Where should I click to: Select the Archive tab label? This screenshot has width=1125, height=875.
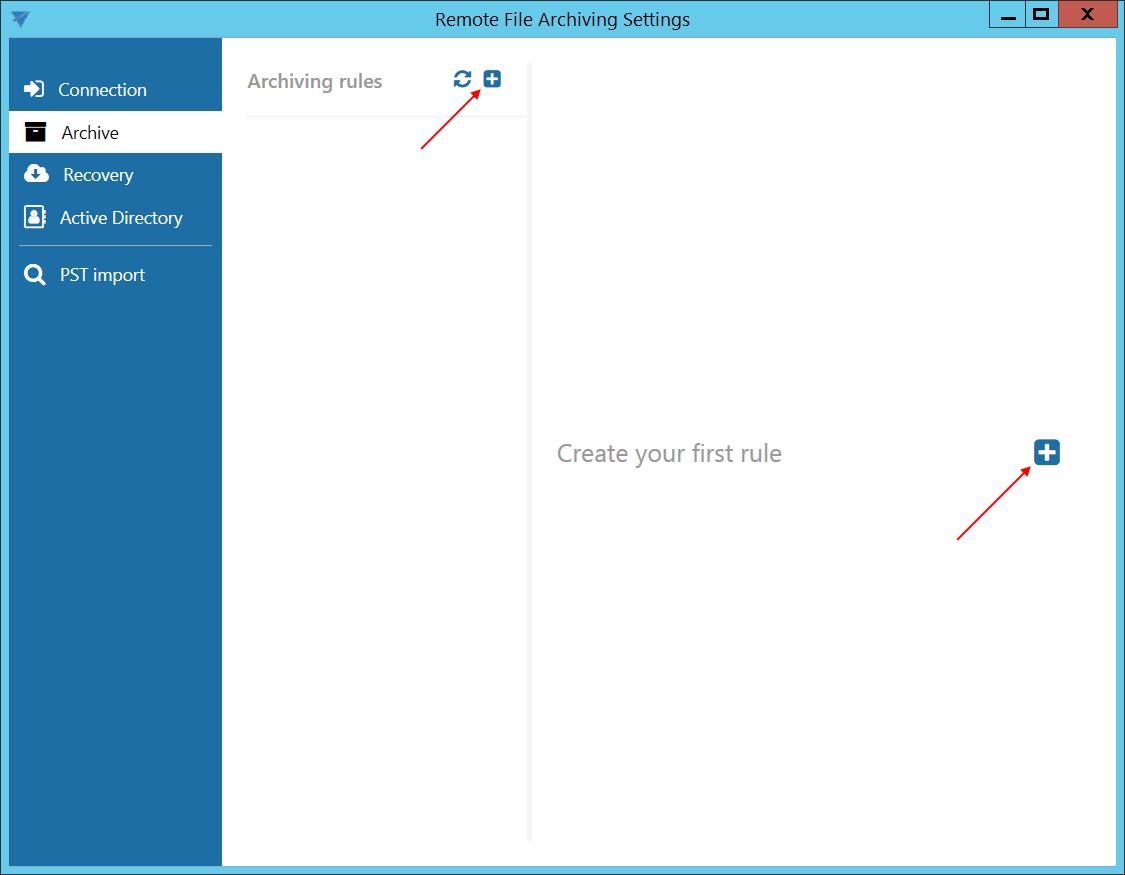pos(90,133)
